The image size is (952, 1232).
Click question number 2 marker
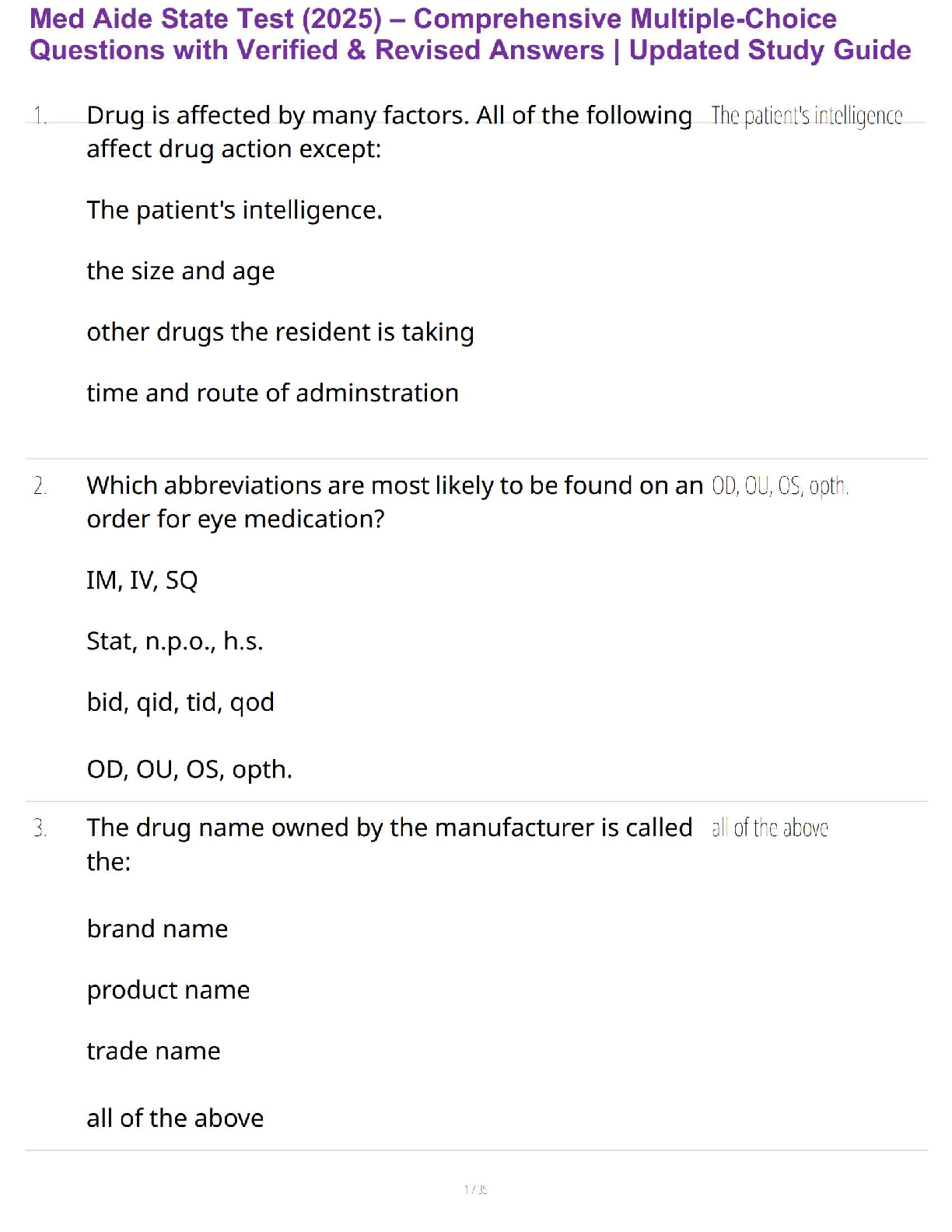pos(40,486)
